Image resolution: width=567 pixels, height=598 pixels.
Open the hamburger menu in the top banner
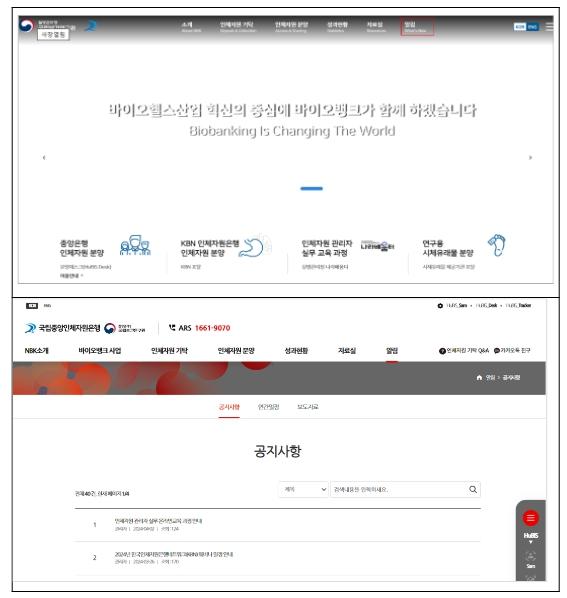point(549,27)
